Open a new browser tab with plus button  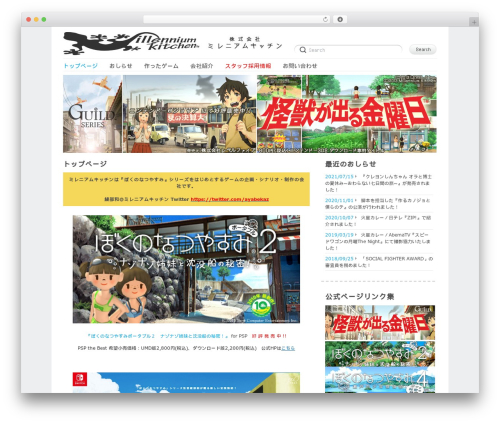pyautogui.click(x=474, y=22)
